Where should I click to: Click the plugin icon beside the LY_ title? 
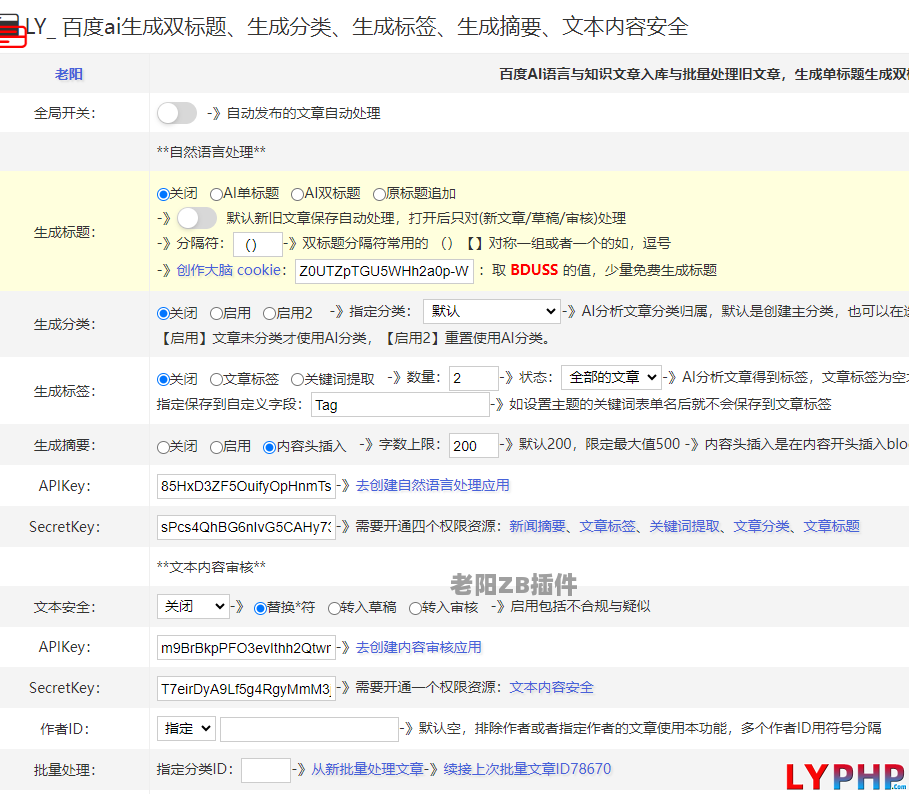click(x=12, y=30)
